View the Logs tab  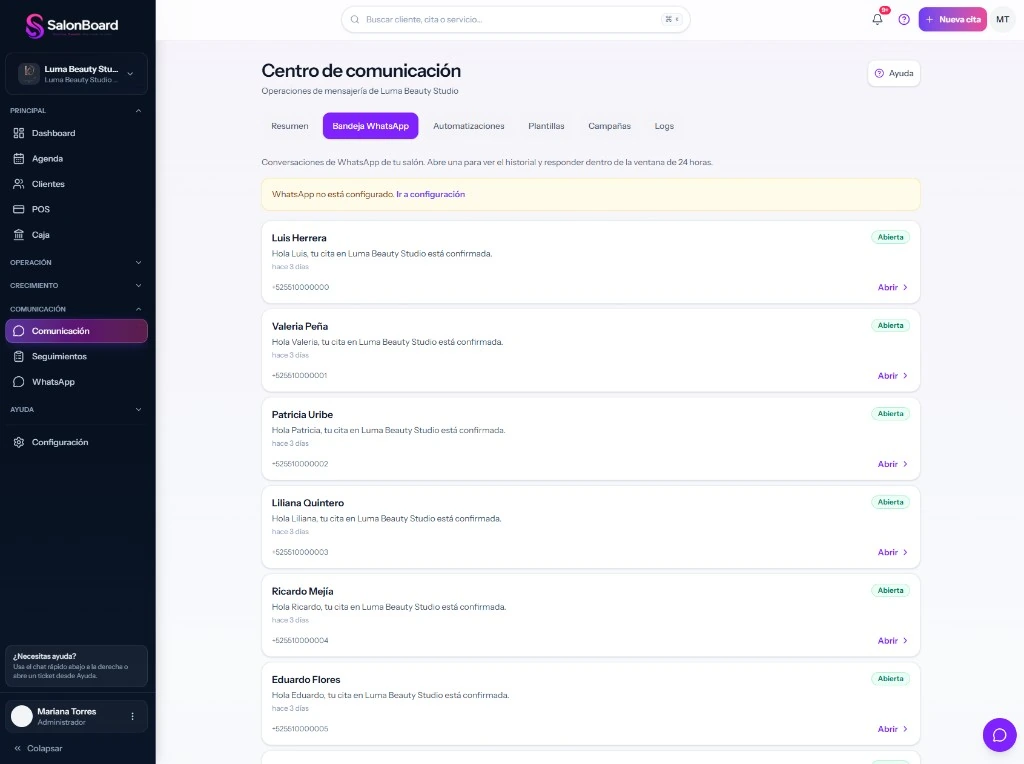664,126
